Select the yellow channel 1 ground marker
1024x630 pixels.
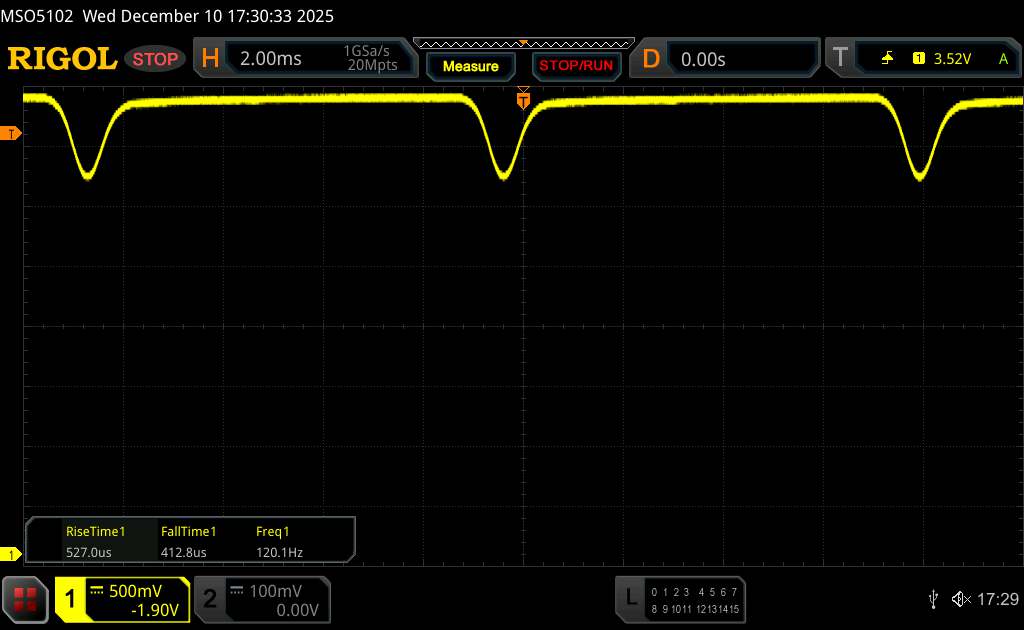point(12,554)
